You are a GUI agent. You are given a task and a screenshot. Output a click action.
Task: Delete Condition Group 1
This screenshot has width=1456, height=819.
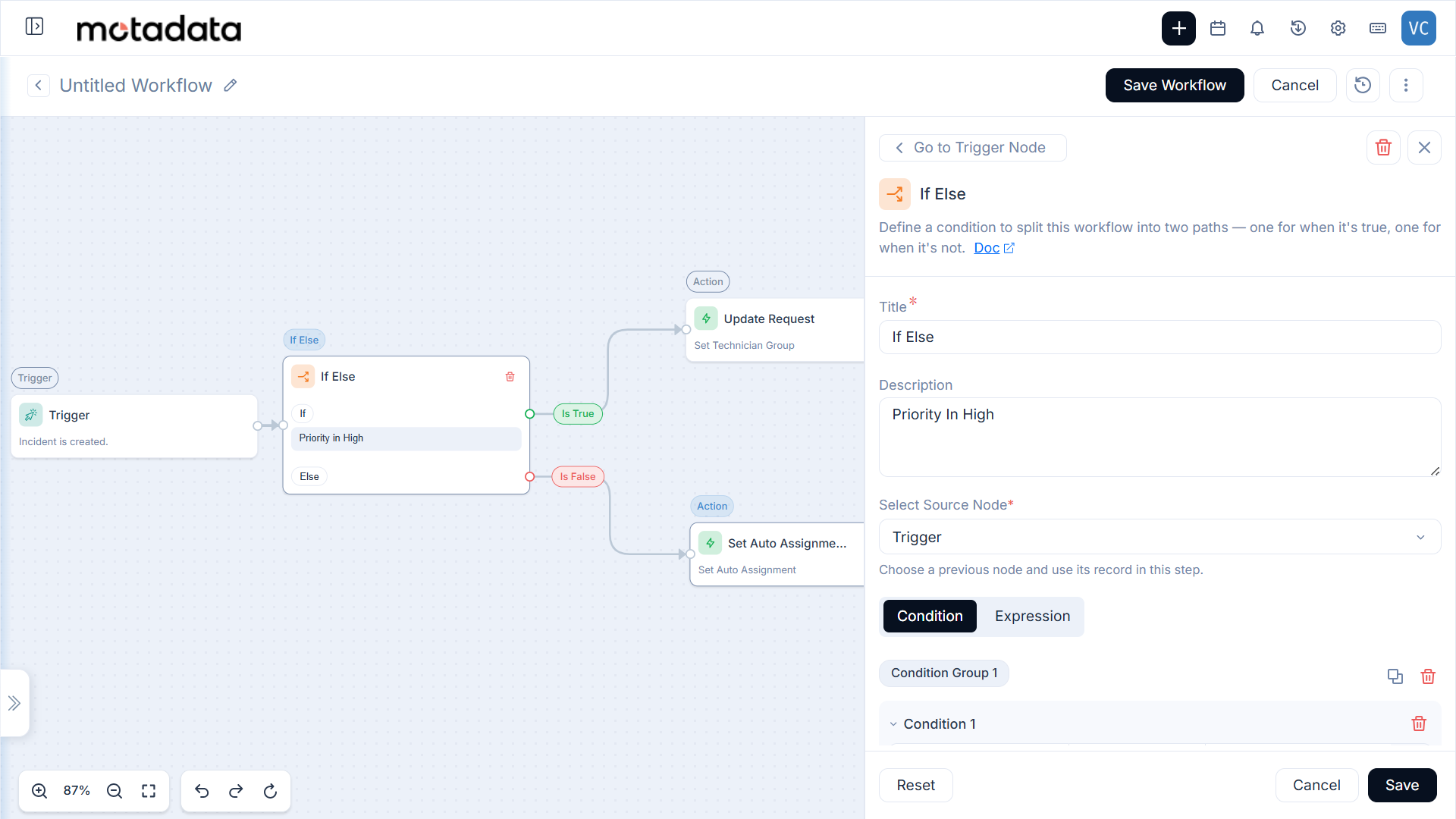[x=1428, y=676]
